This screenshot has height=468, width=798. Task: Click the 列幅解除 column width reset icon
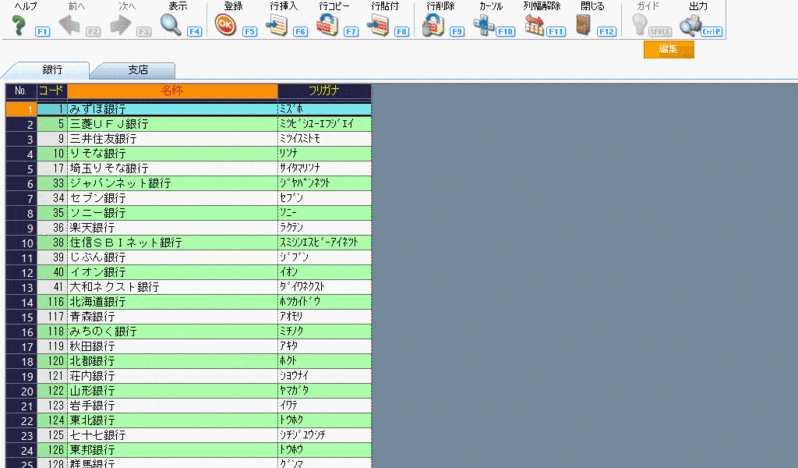(x=534, y=25)
